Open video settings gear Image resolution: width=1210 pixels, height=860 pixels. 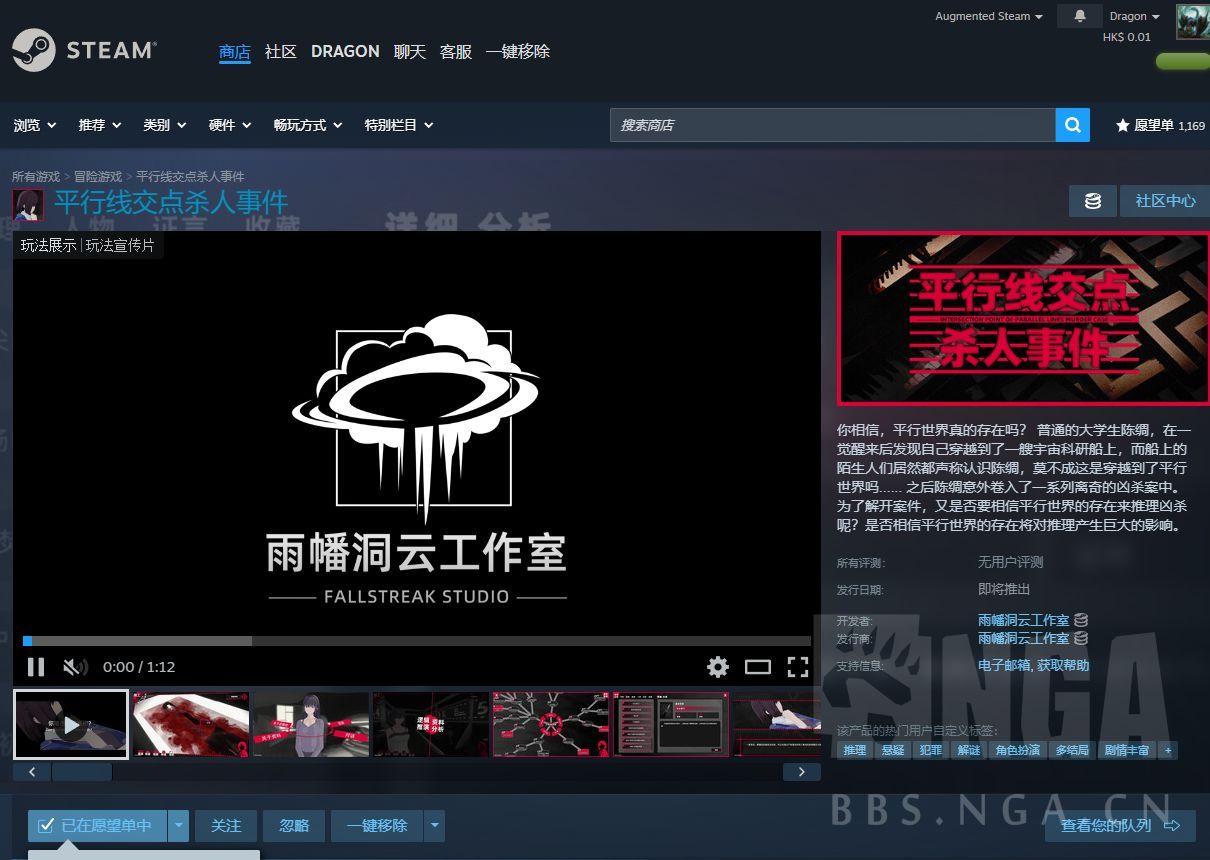tap(718, 667)
